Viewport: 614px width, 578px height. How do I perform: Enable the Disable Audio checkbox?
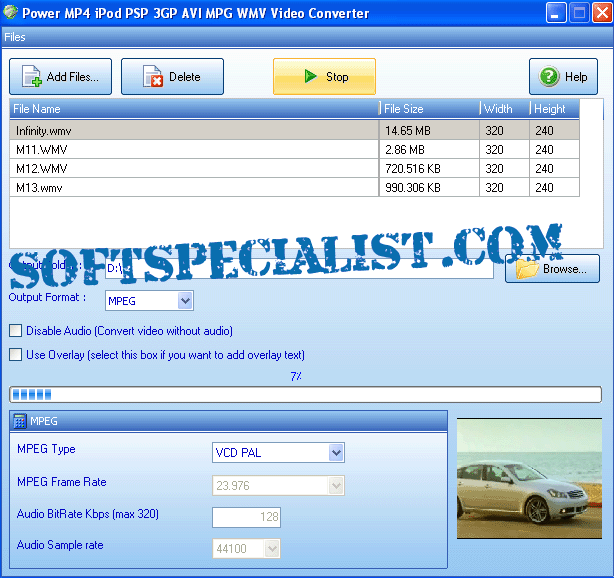point(15,331)
